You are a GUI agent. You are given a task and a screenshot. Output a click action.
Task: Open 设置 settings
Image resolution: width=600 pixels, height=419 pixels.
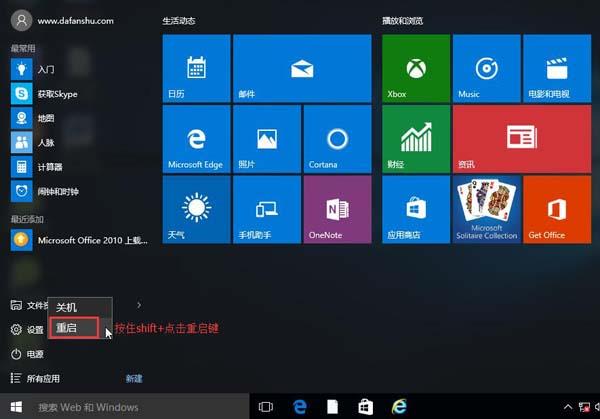tap(27, 329)
